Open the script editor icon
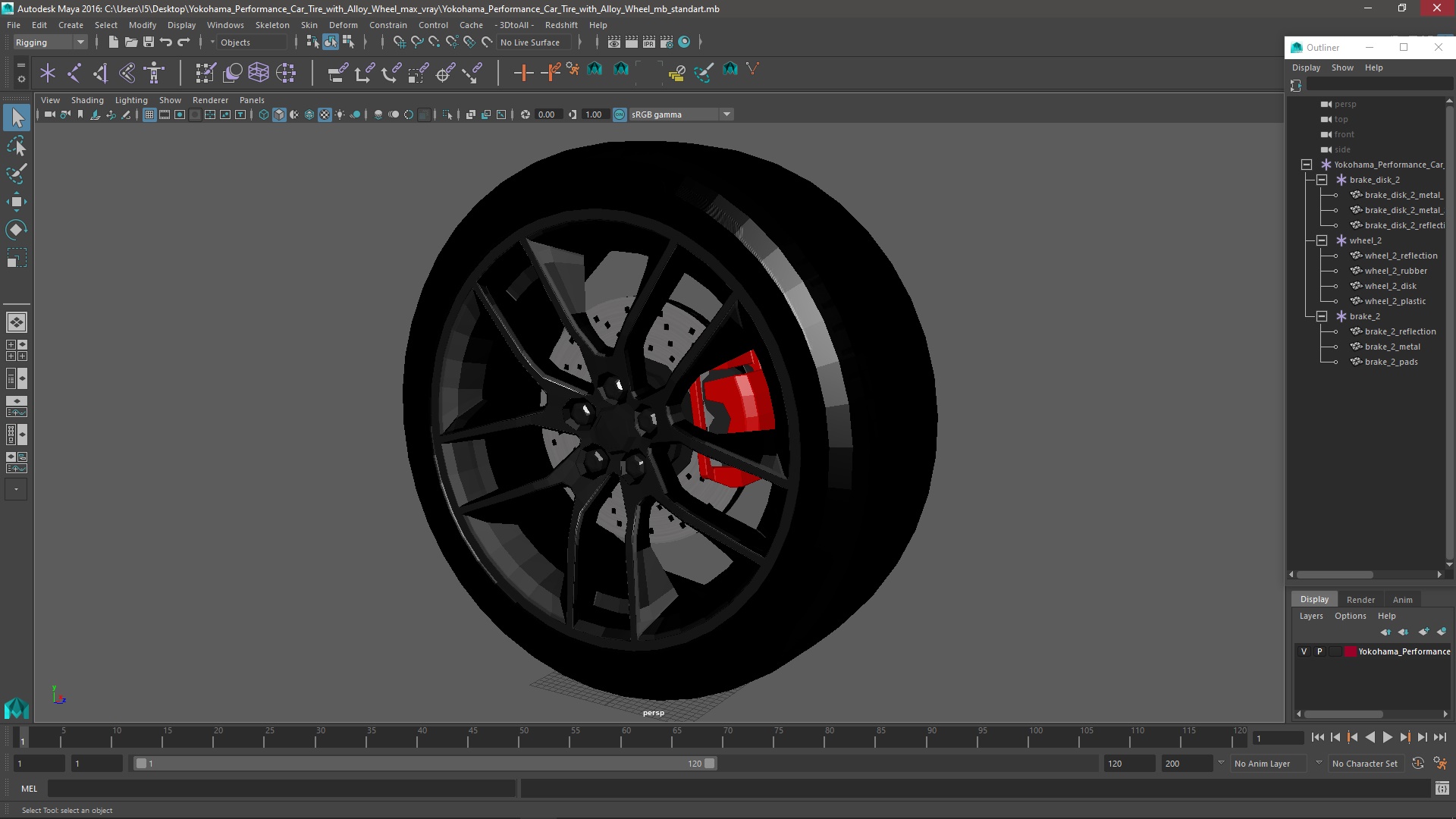The height and width of the screenshot is (819, 1456). [x=1442, y=789]
